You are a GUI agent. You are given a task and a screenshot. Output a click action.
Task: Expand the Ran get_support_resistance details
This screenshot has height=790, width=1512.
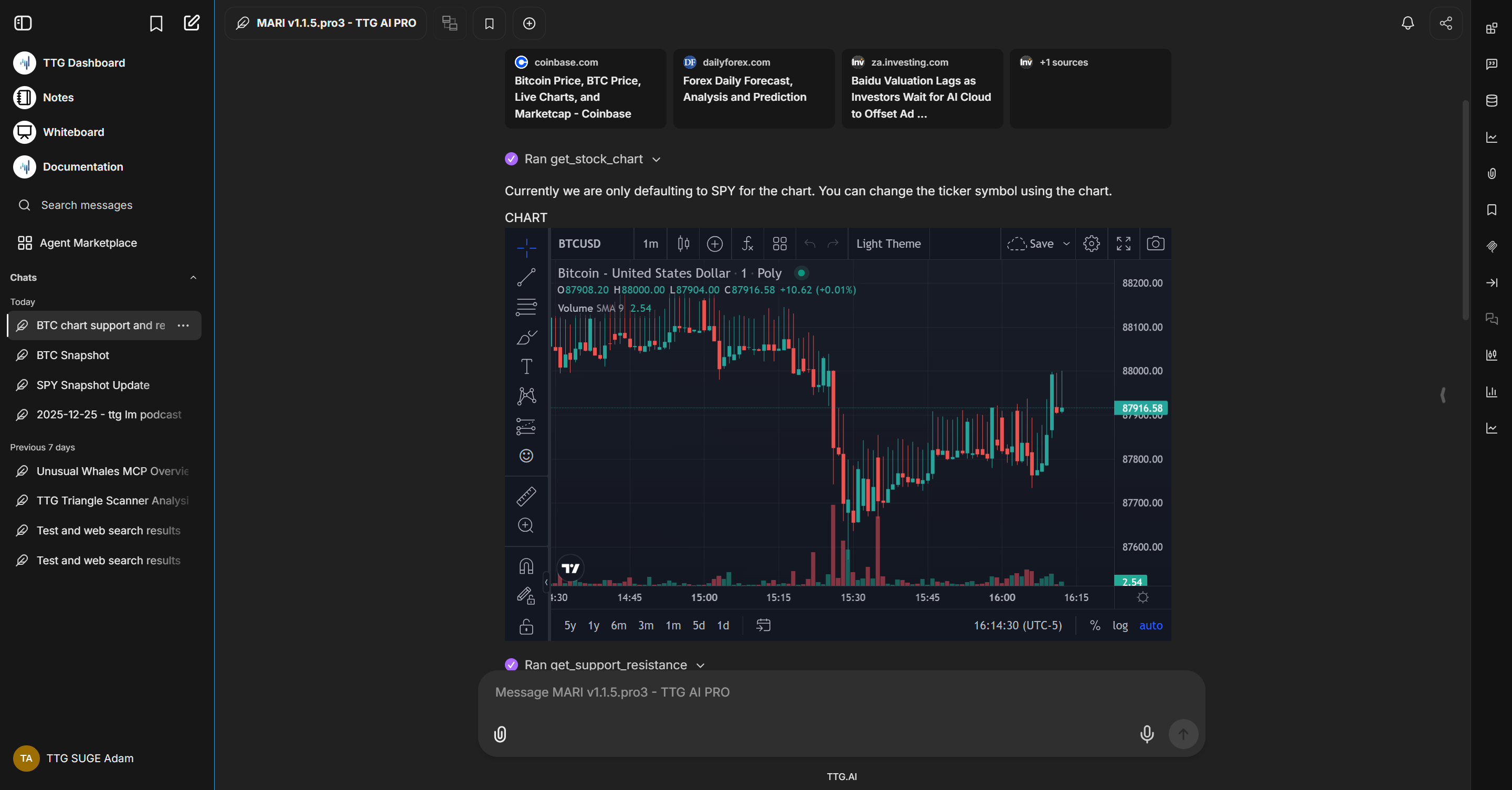pyautogui.click(x=699, y=665)
